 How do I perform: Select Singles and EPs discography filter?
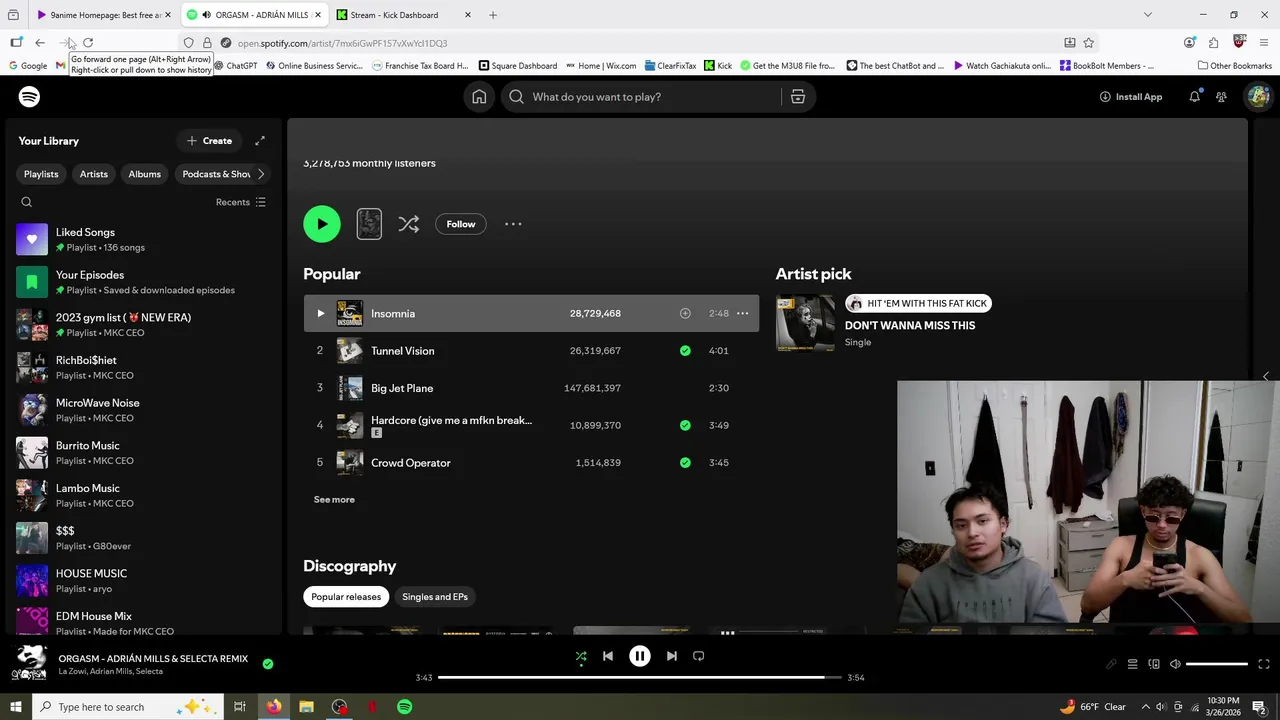435,597
